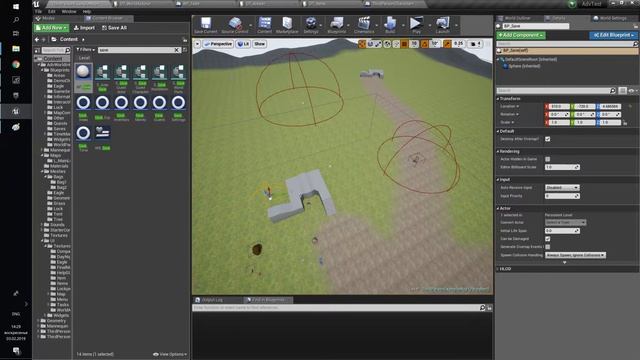Screen dimensions: 640x360
Task: Click the Windows search taskbar icon
Action: (x=16, y=20)
